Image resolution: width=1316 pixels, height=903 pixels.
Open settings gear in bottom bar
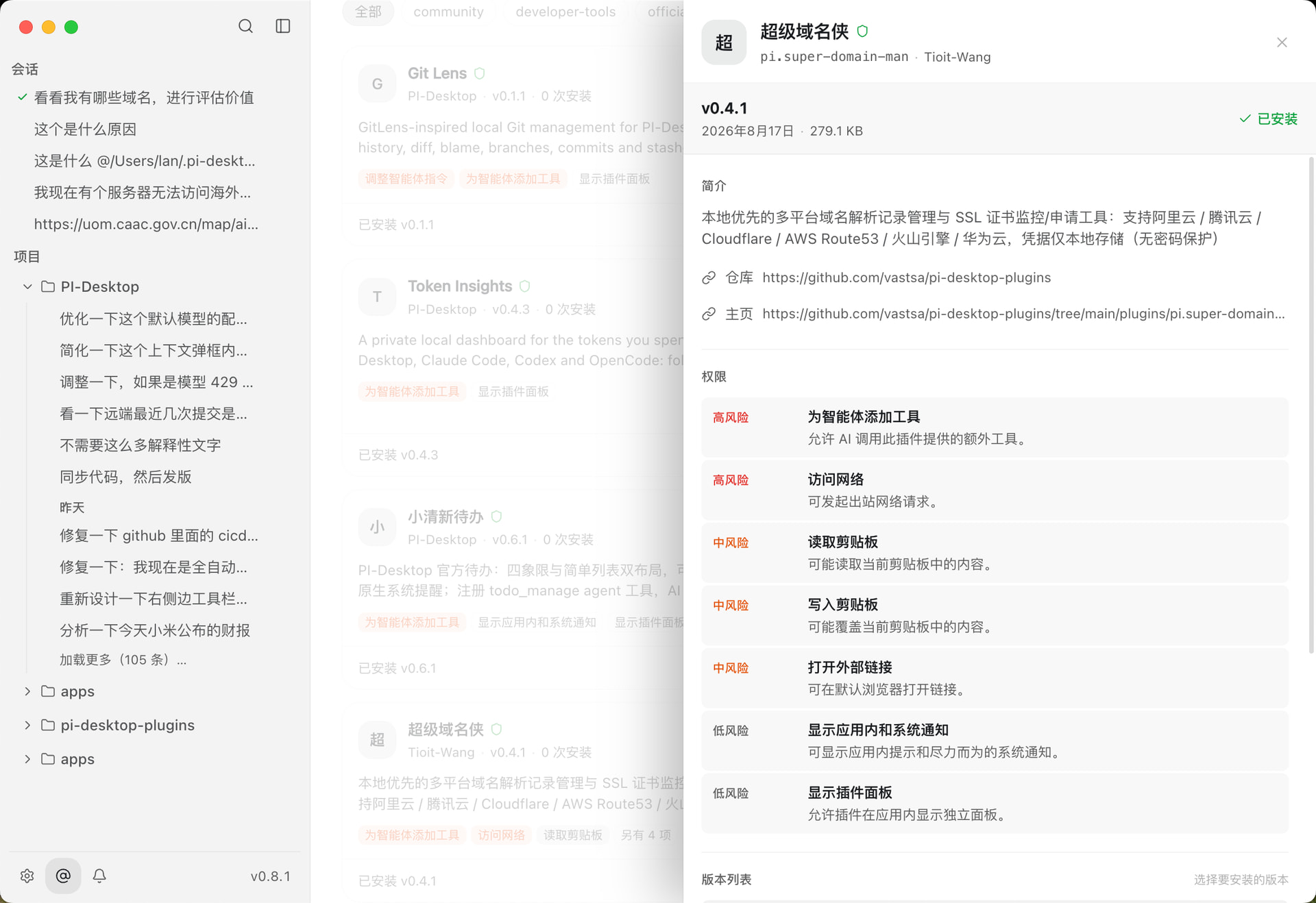[27, 876]
